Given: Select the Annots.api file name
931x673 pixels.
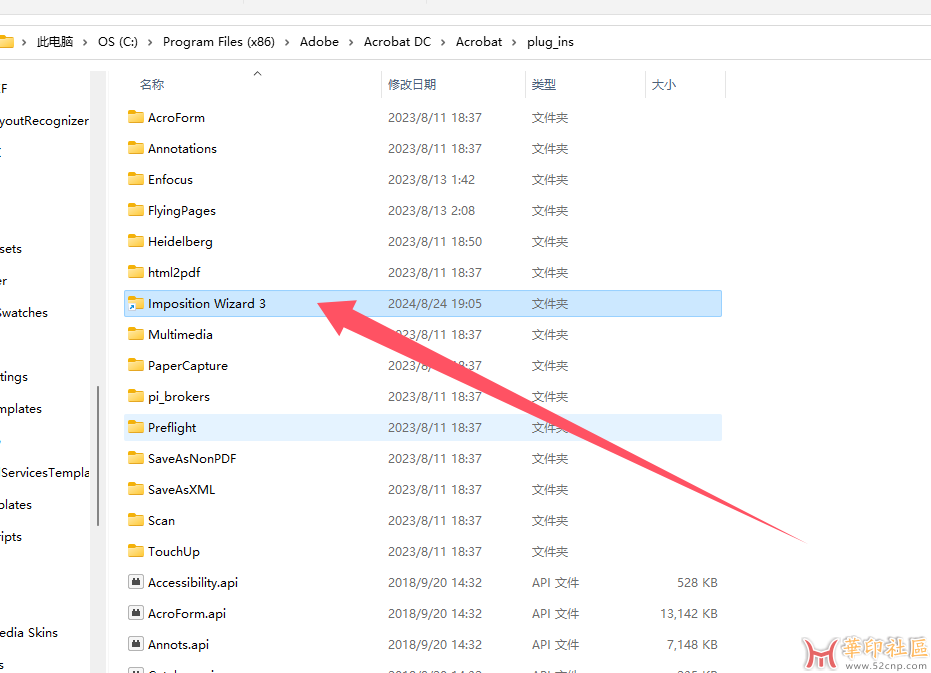Looking at the screenshot, I should 178,644.
